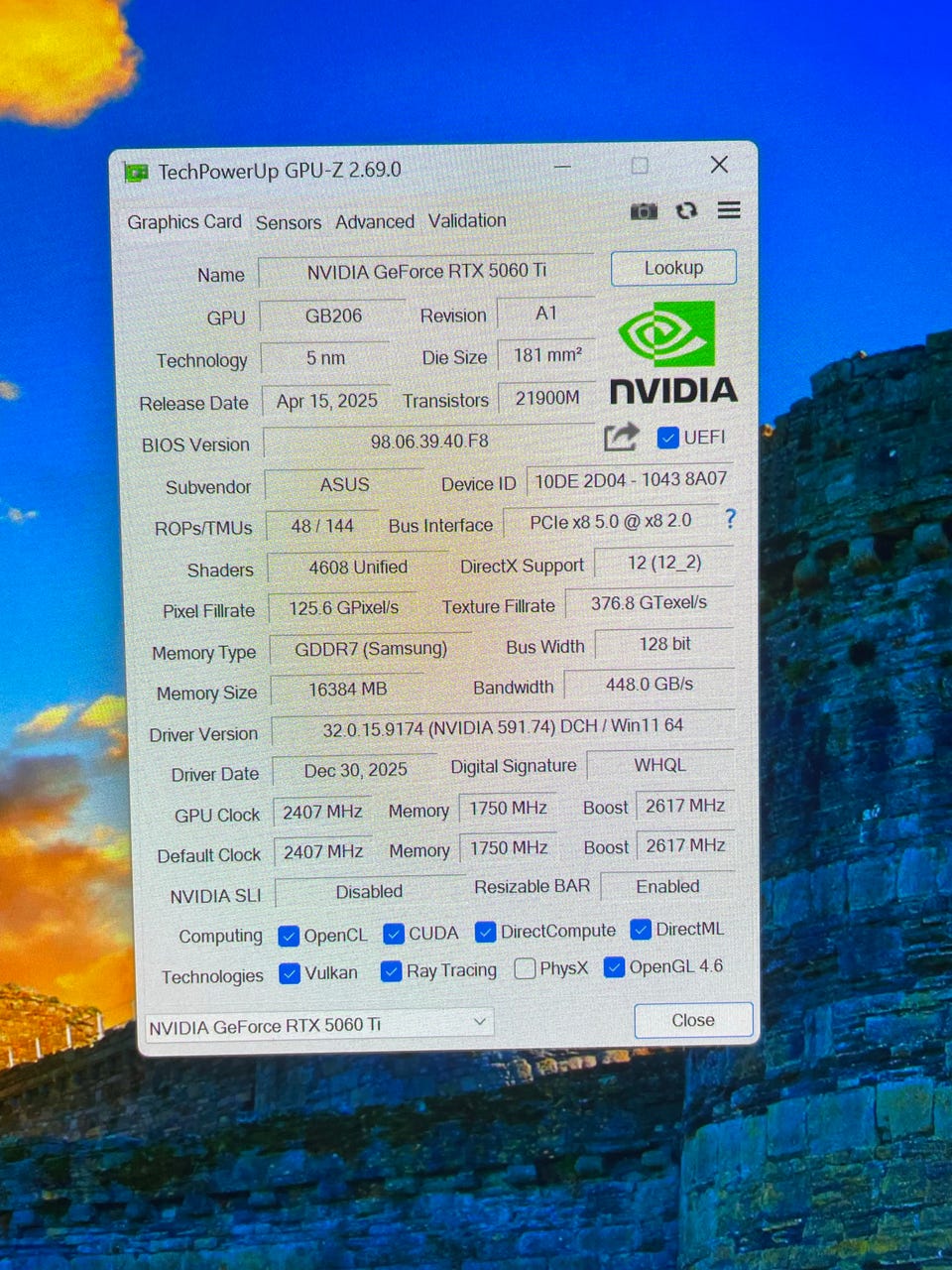
Task: Click the Memory Type label
Action: point(204,653)
